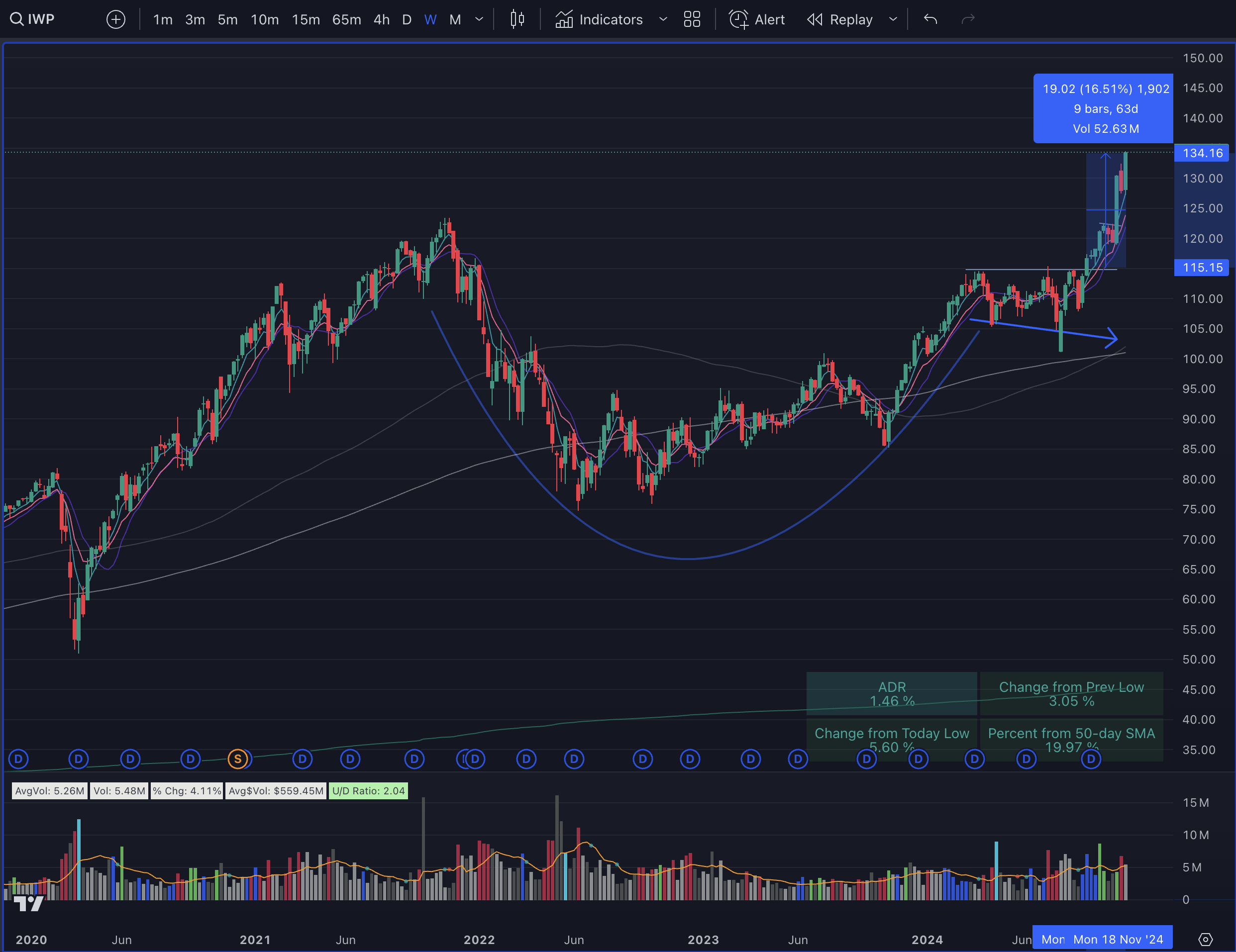
Task: Expand the Indicators dropdown arrow
Action: [x=663, y=19]
